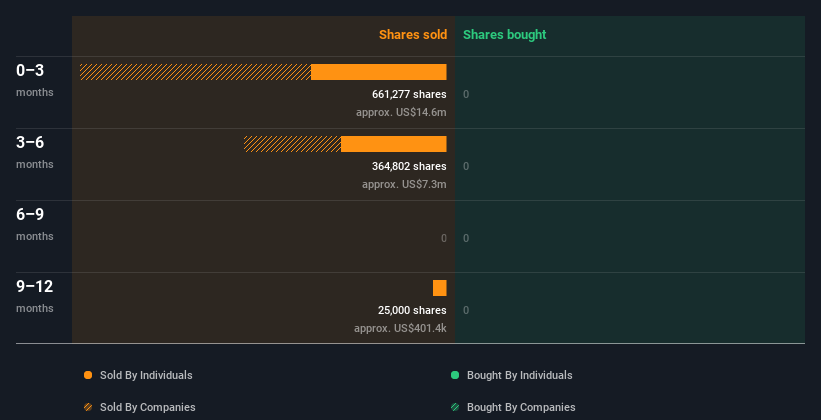This screenshot has height=420, width=821.
Task: Click the bought zero value in 9–12 months row
Action: click(x=466, y=311)
